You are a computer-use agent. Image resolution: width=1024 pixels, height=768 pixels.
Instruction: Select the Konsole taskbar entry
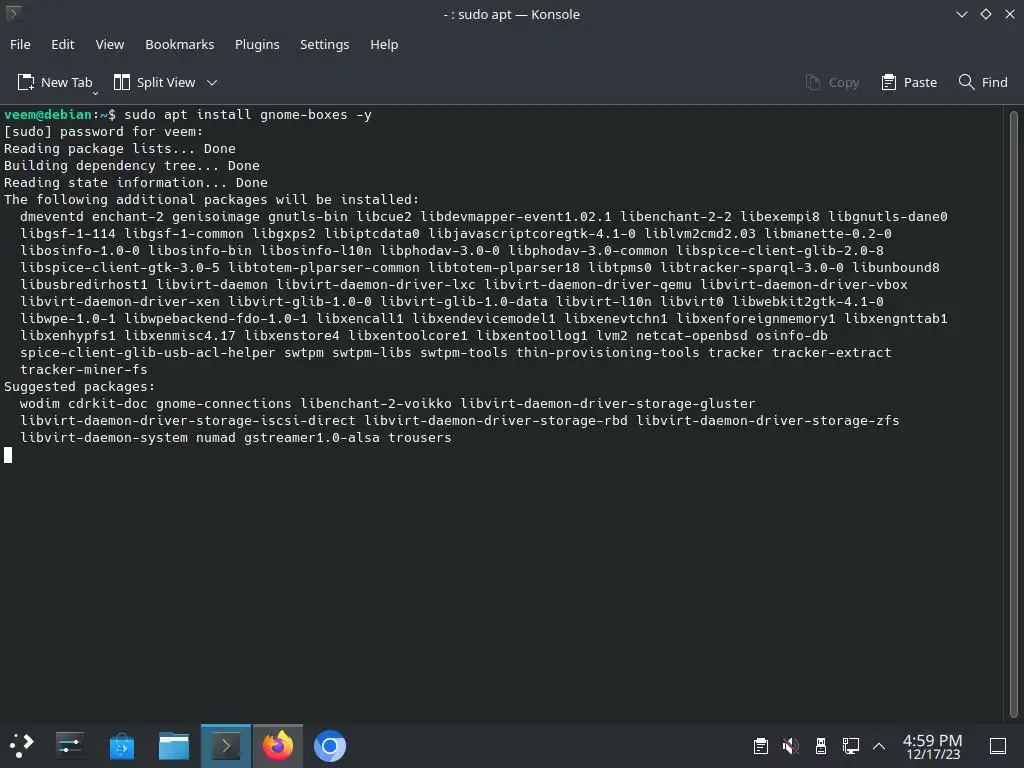click(x=226, y=746)
